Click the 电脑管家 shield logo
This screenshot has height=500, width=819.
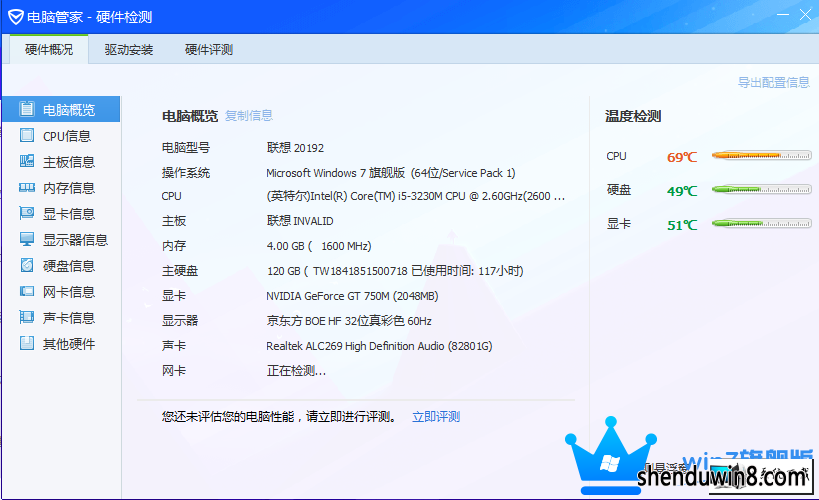[x=16, y=17]
